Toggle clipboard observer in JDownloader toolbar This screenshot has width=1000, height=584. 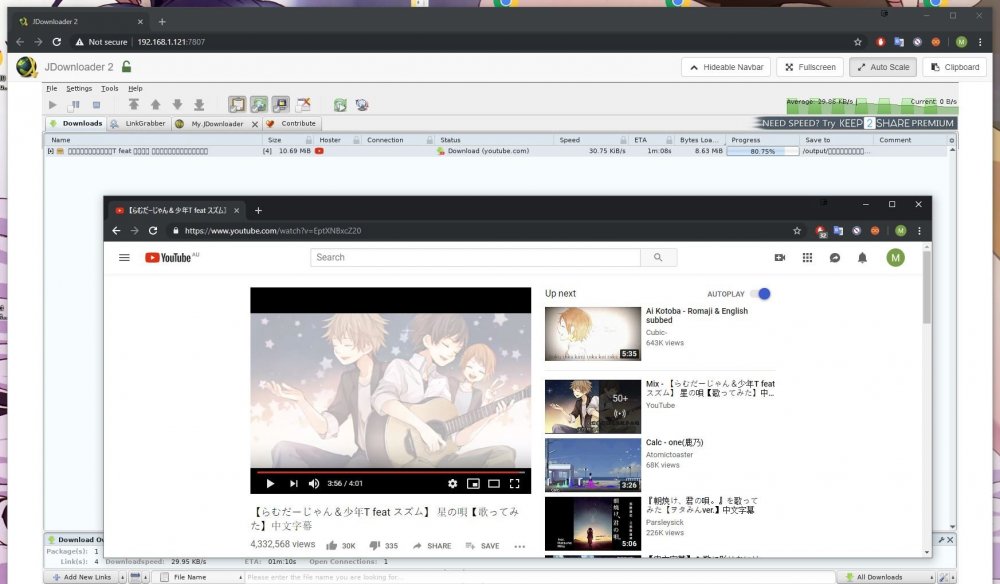[237, 105]
